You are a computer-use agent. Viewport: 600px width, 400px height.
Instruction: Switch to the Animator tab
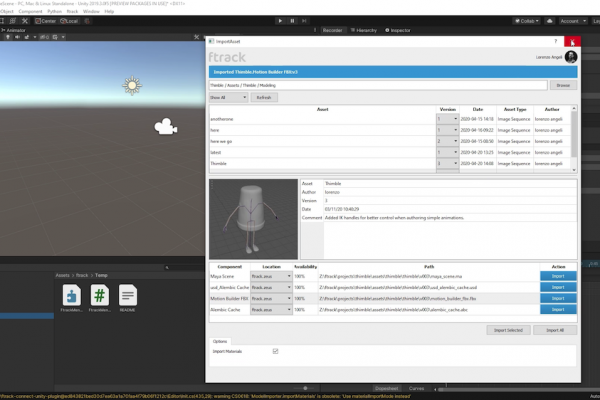[x=13, y=30]
